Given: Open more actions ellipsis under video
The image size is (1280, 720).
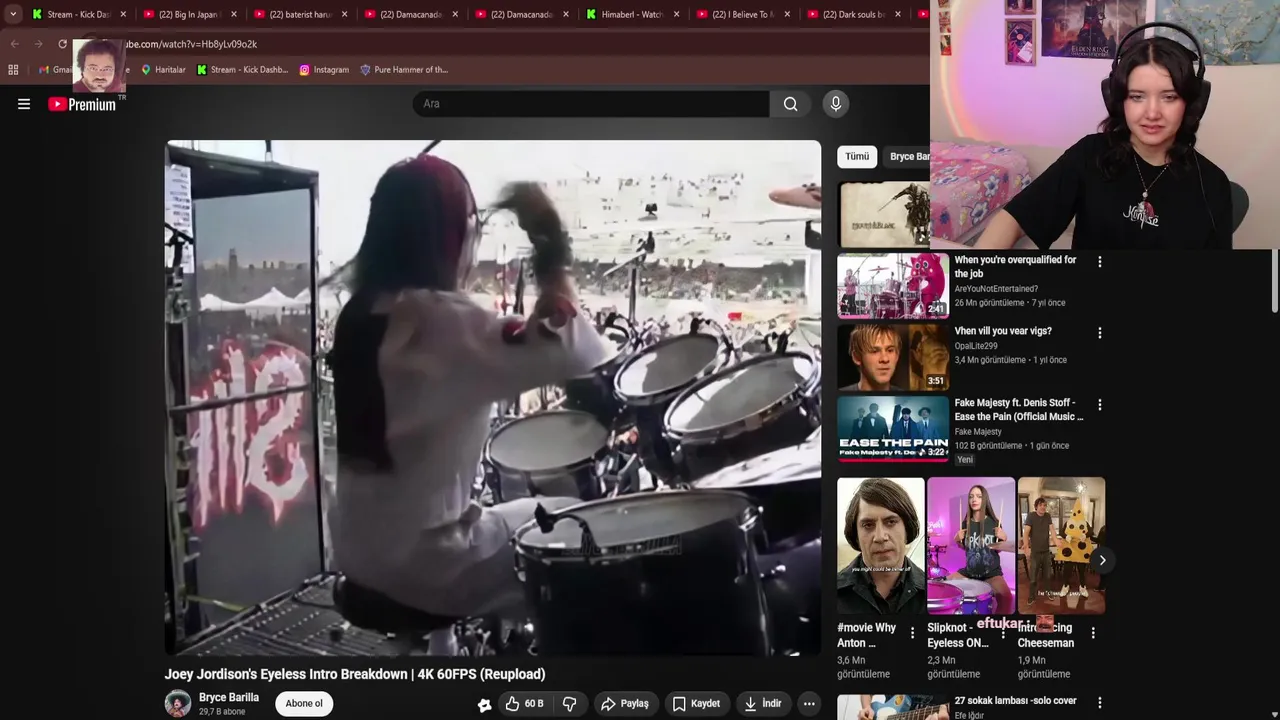Looking at the screenshot, I should [x=809, y=704].
